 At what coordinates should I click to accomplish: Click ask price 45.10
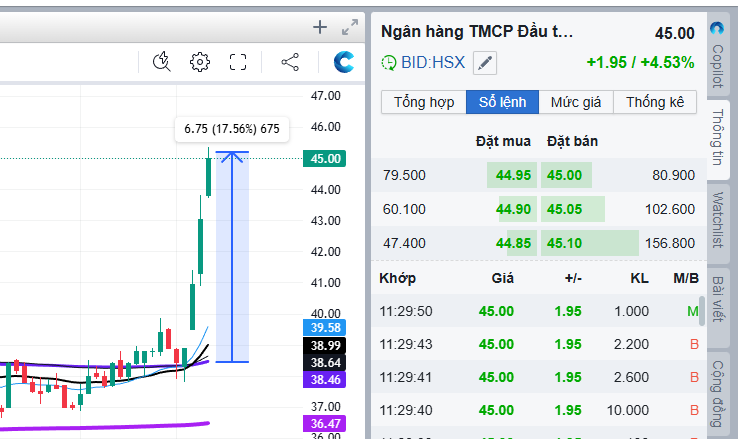(x=564, y=243)
